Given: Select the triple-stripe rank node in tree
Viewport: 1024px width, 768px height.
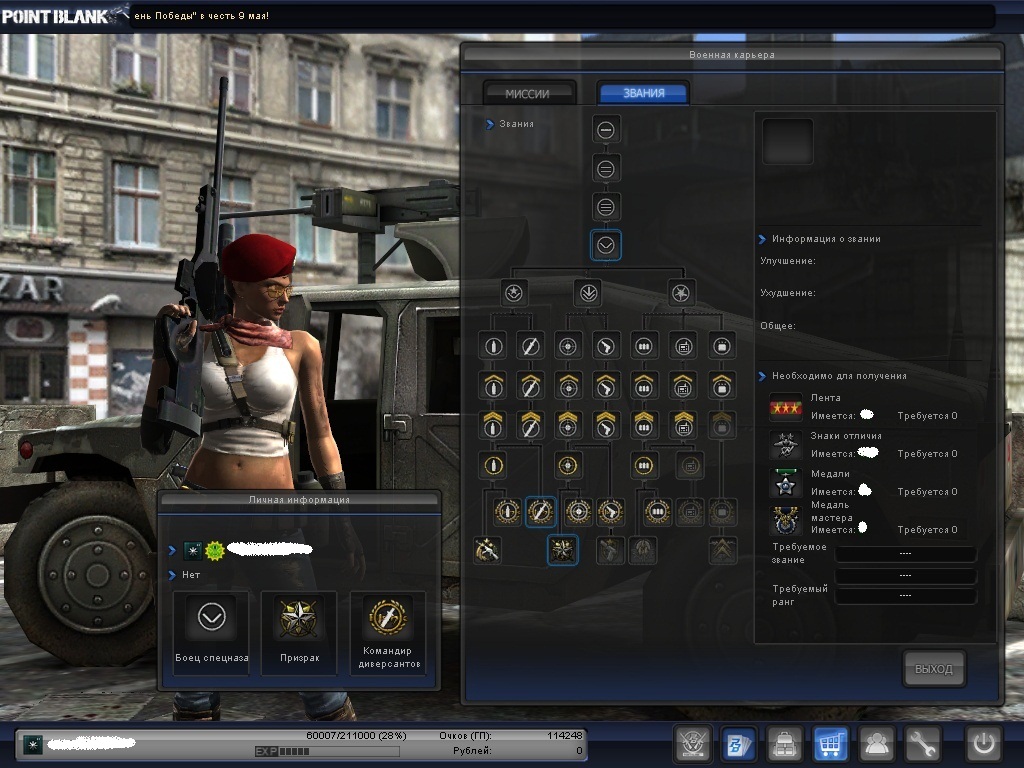Looking at the screenshot, I should click(x=606, y=207).
